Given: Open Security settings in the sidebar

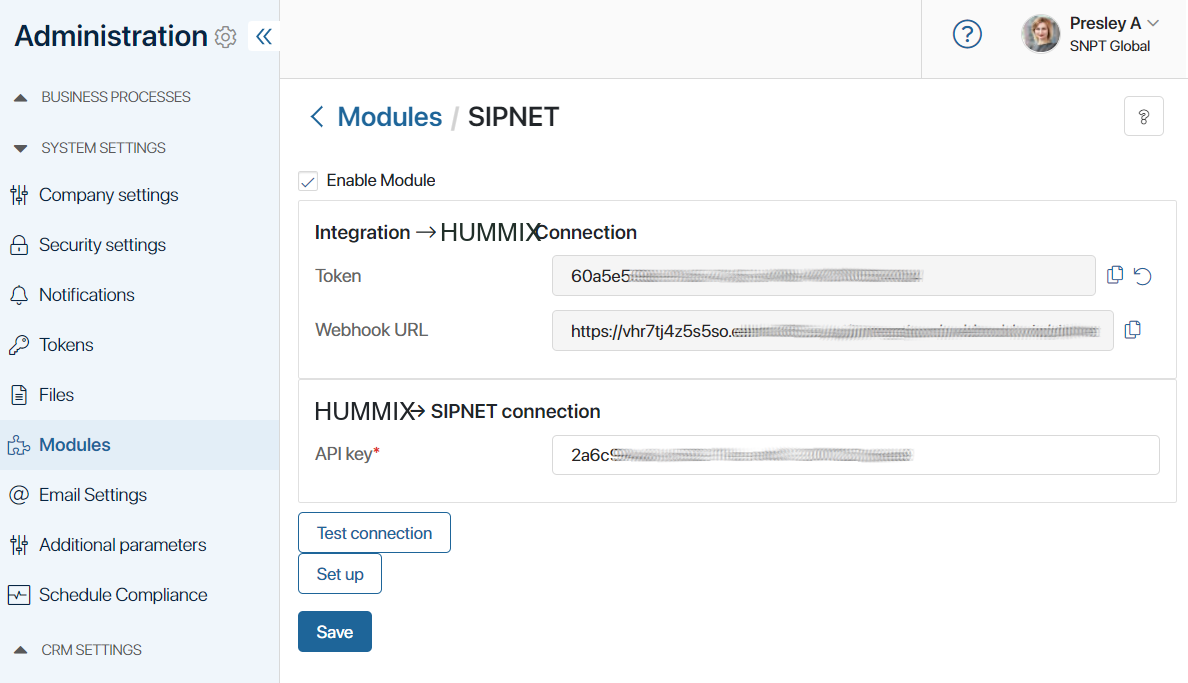Looking at the screenshot, I should click(x=102, y=245).
